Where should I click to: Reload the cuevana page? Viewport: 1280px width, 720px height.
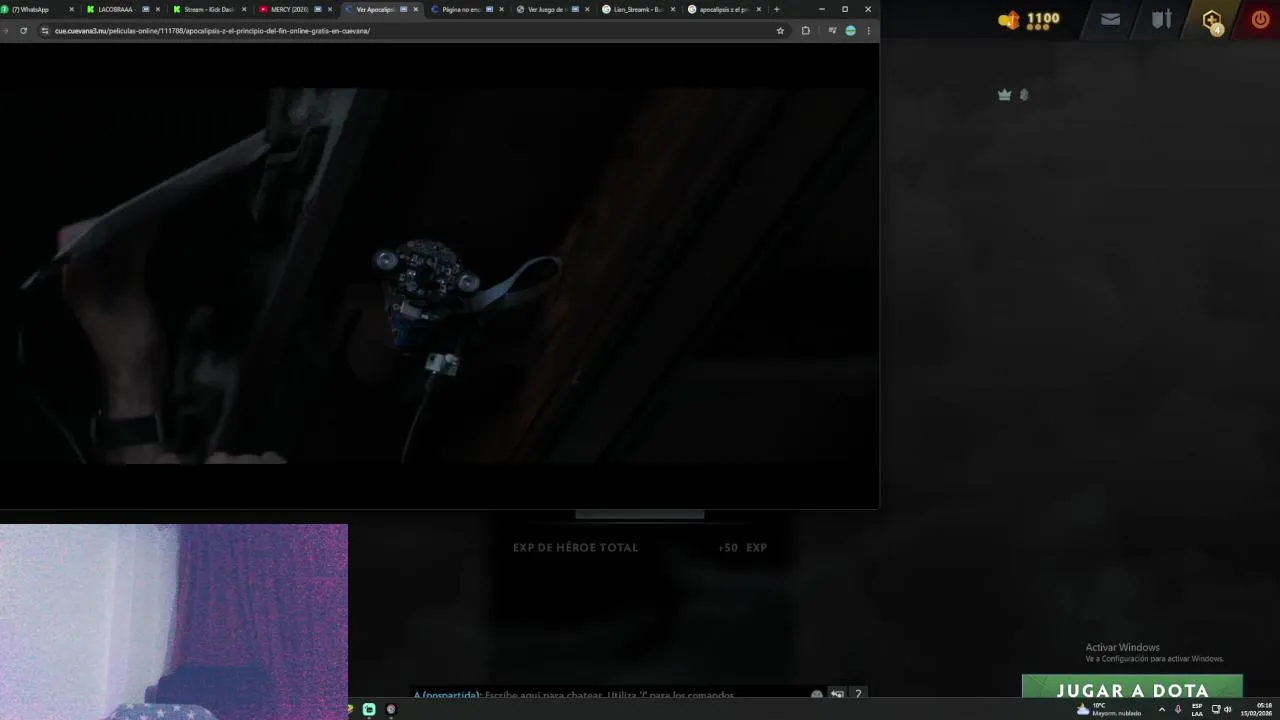[23, 31]
